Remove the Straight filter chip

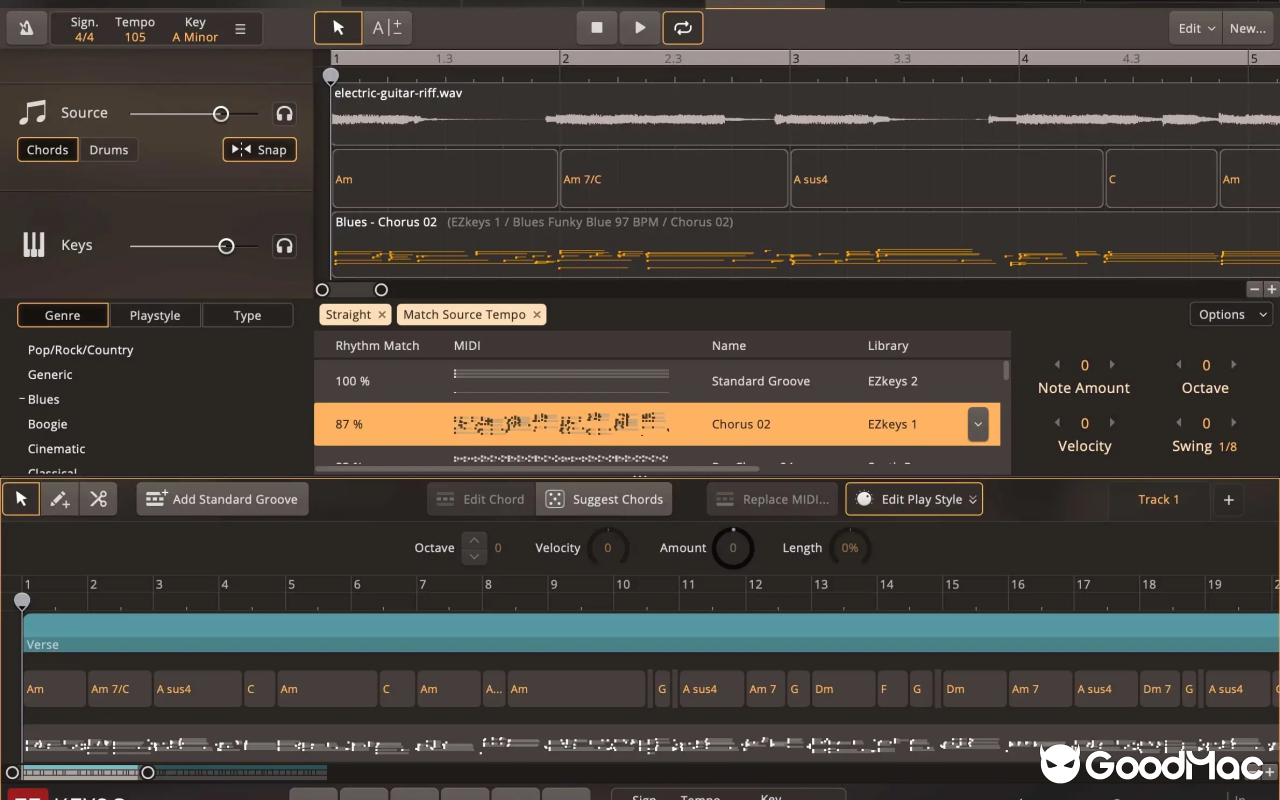tap(381, 314)
